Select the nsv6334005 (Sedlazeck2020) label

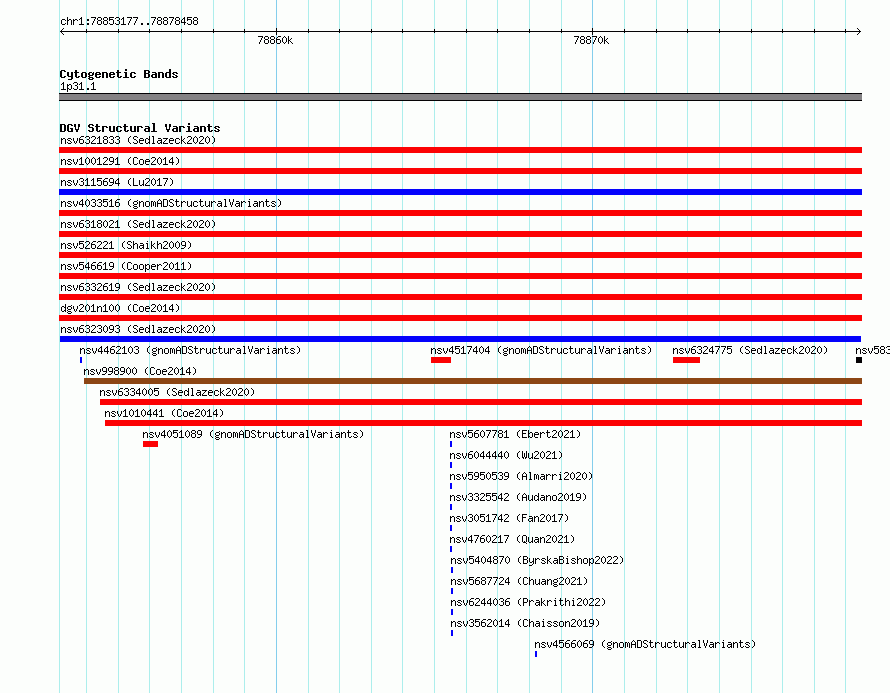(177, 392)
